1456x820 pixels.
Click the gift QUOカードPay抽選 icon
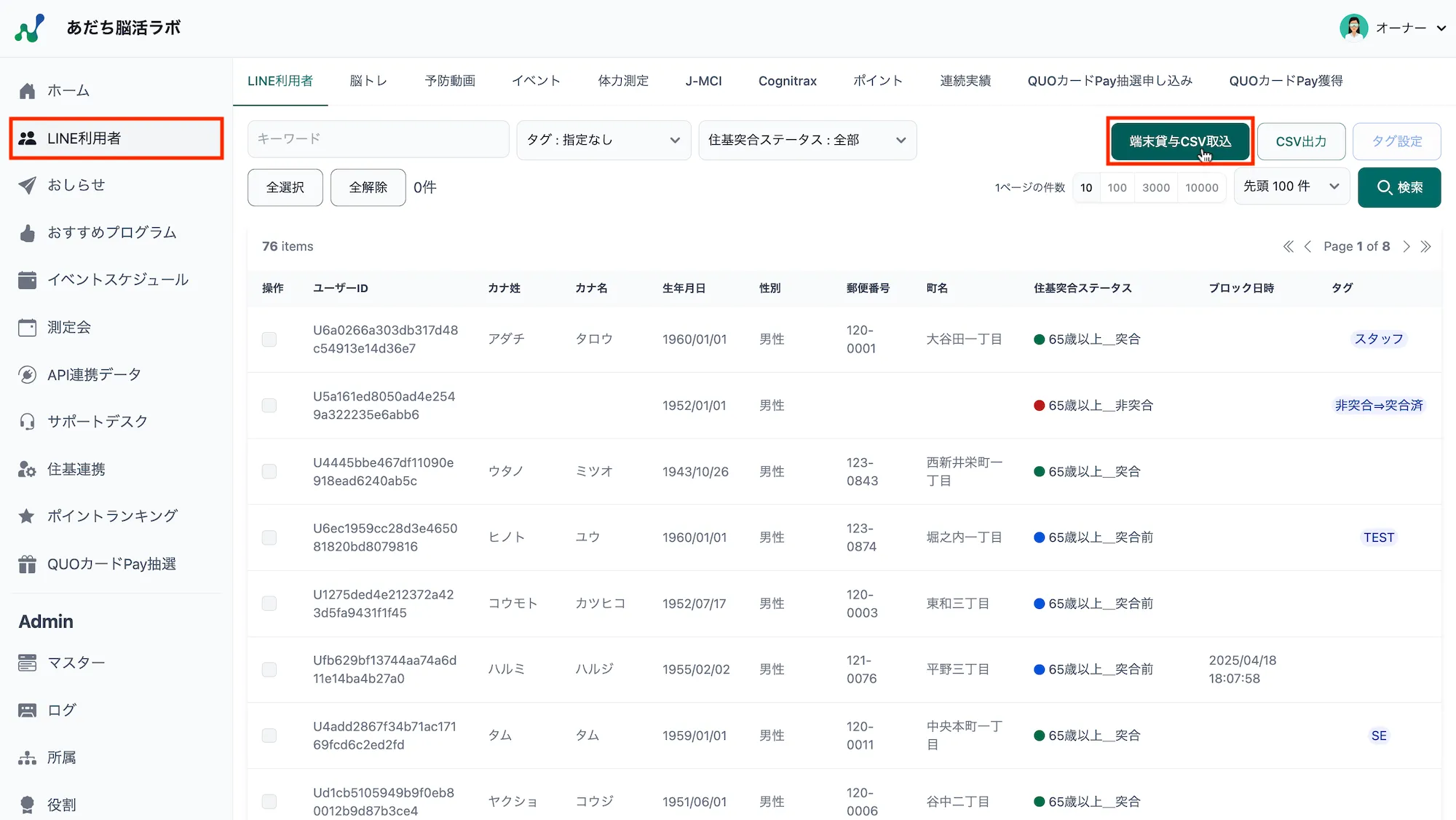point(27,564)
